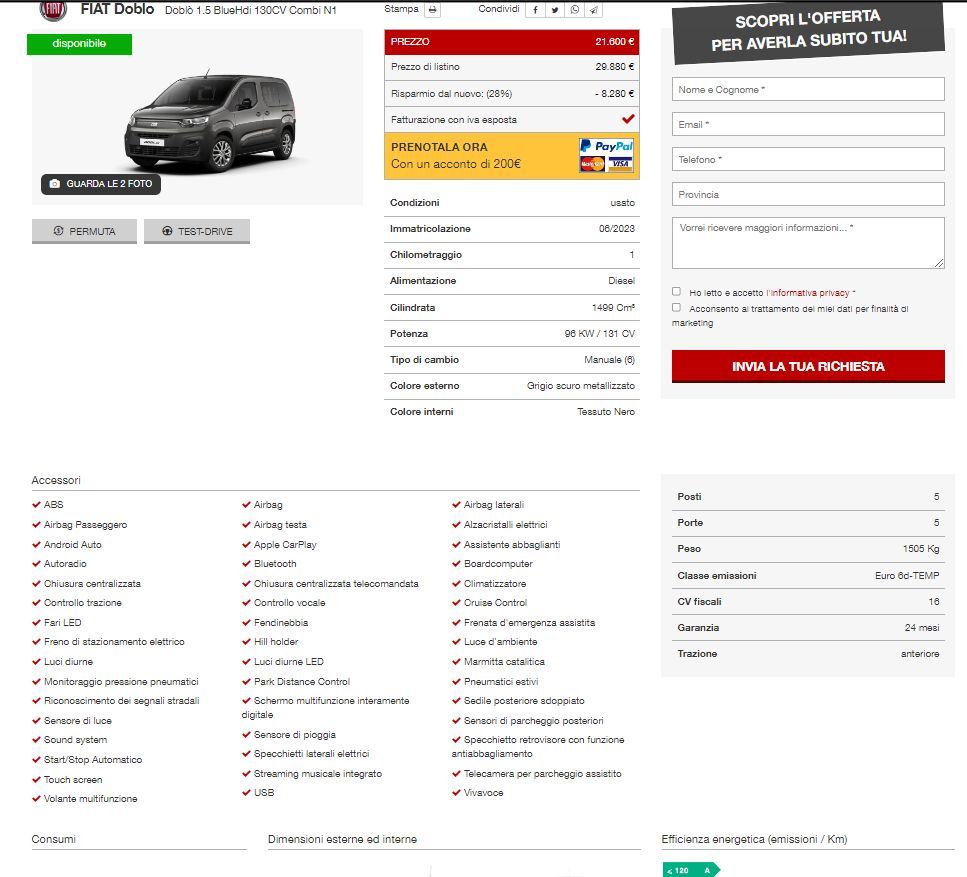Click the green disponibile badge

[x=79, y=44]
